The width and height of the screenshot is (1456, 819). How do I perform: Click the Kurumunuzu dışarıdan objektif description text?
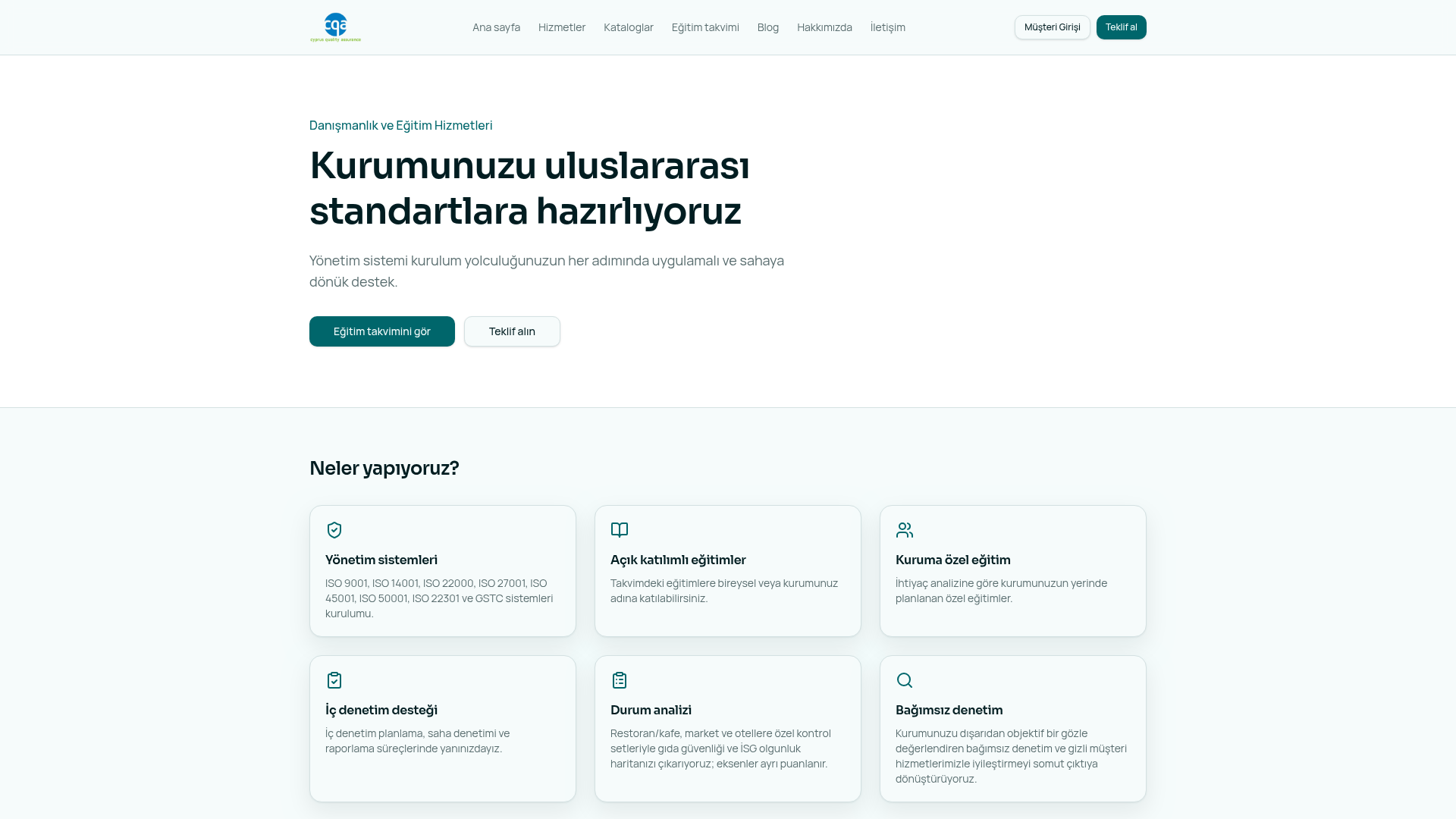(1011, 756)
